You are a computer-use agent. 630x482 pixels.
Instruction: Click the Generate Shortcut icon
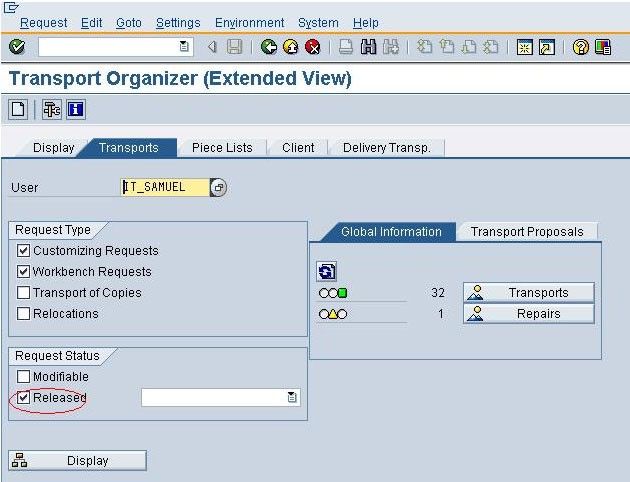pos(547,47)
